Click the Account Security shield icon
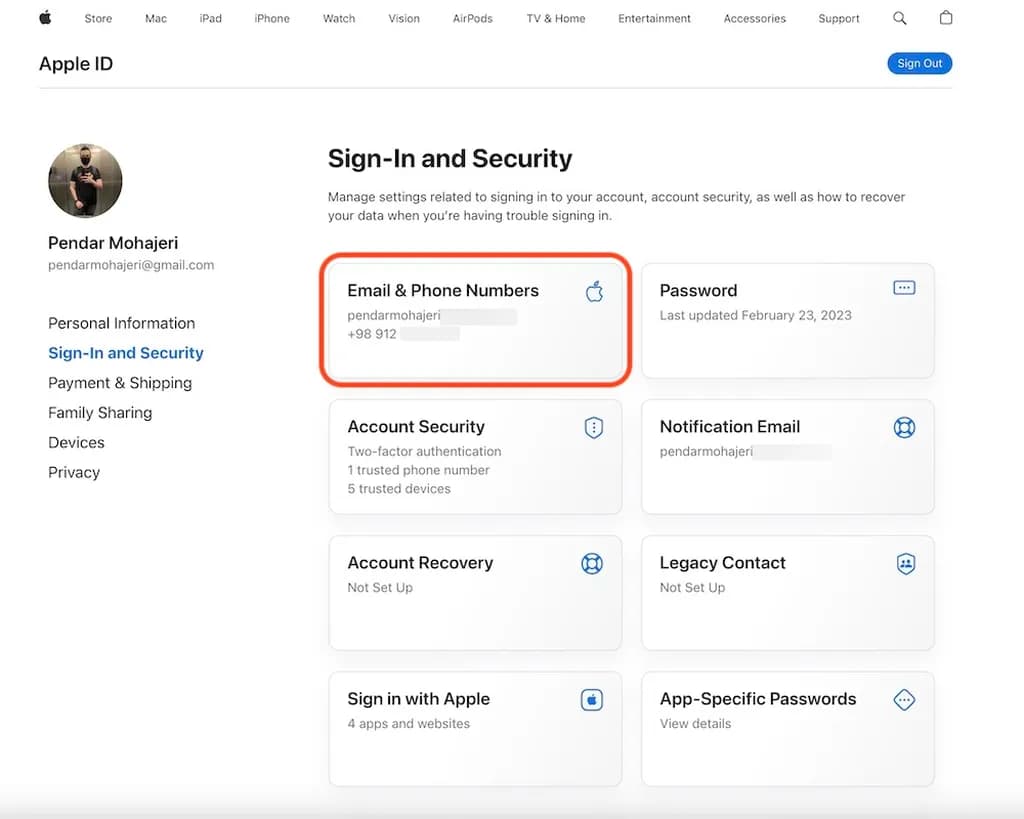The height and width of the screenshot is (819, 1024). pos(594,428)
